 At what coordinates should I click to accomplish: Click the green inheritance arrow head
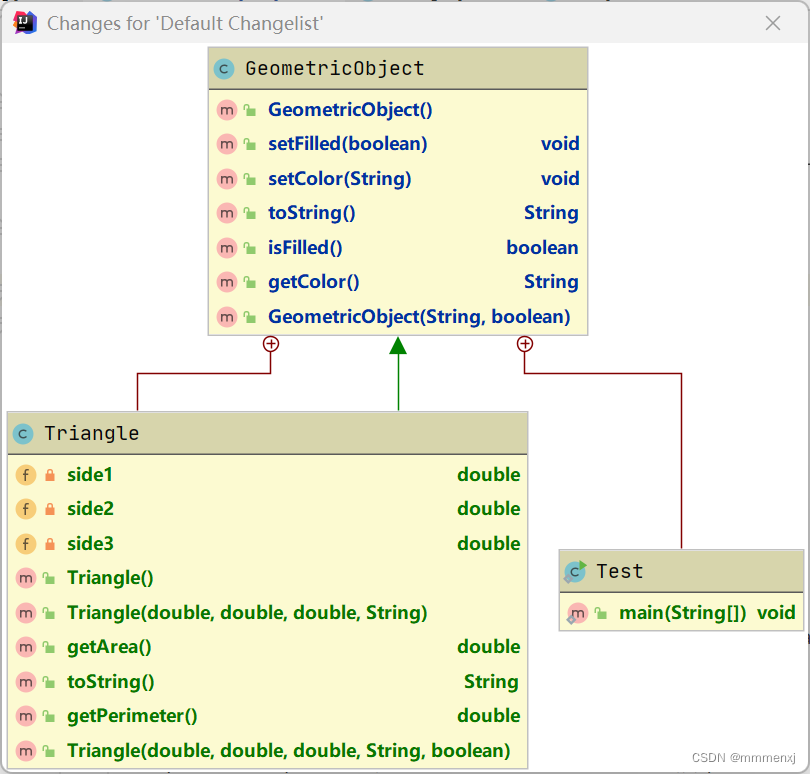click(398, 346)
